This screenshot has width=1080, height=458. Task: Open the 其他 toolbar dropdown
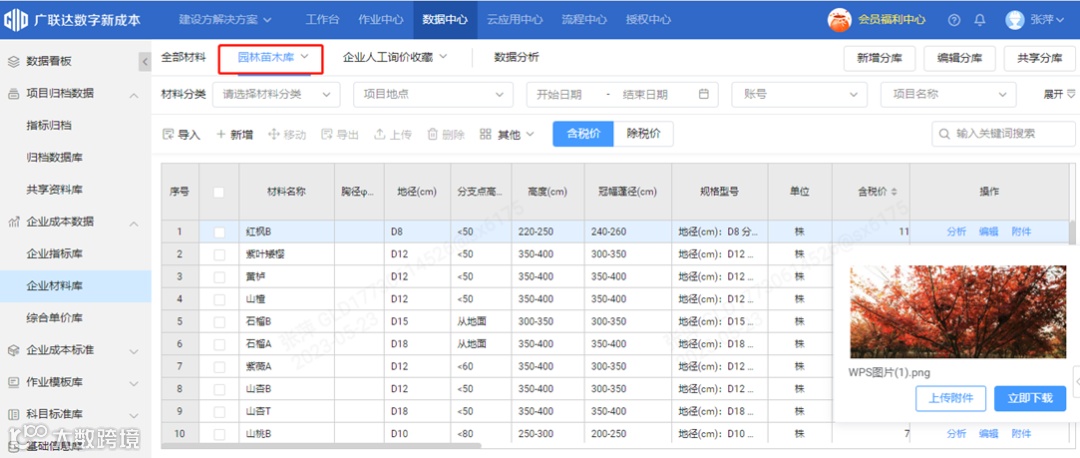507,134
